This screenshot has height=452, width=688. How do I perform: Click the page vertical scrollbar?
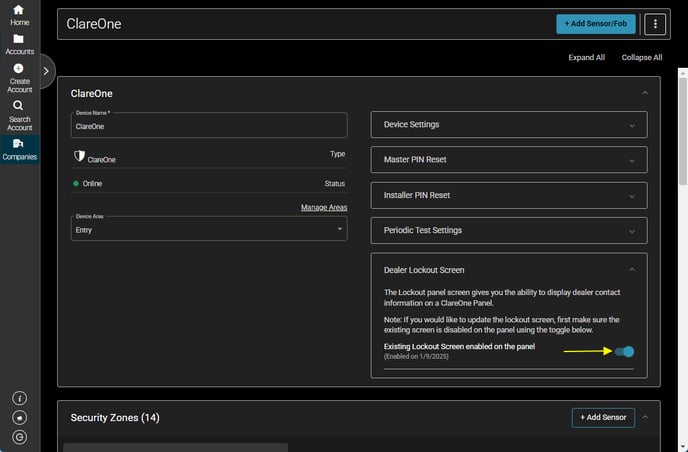tap(683, 132)
